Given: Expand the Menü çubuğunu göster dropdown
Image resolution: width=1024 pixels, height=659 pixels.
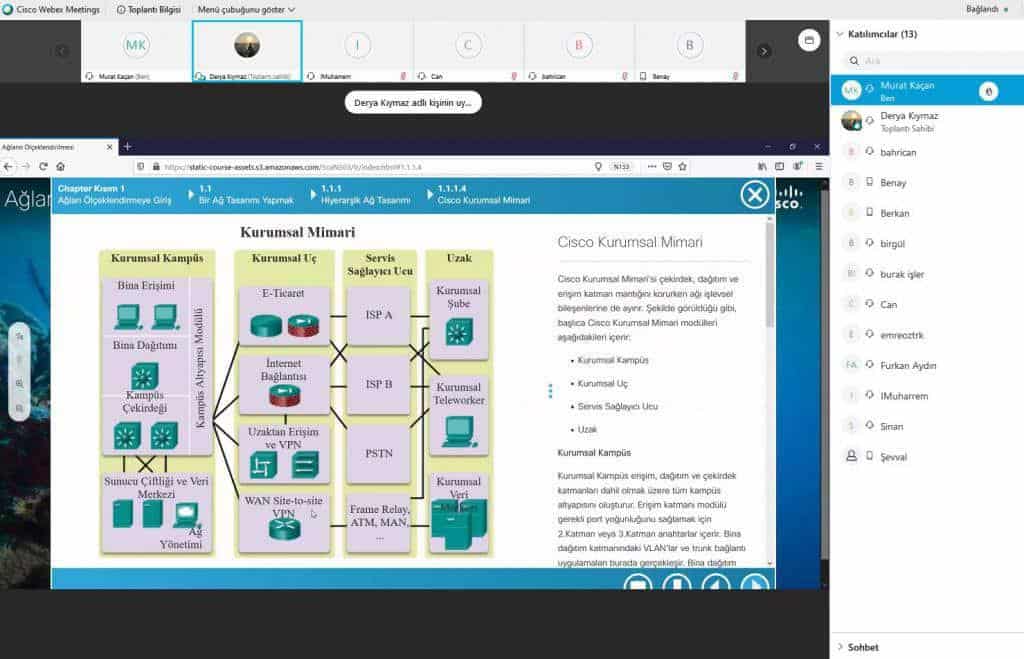Looking at the screenshot, I should coord(246,10).
